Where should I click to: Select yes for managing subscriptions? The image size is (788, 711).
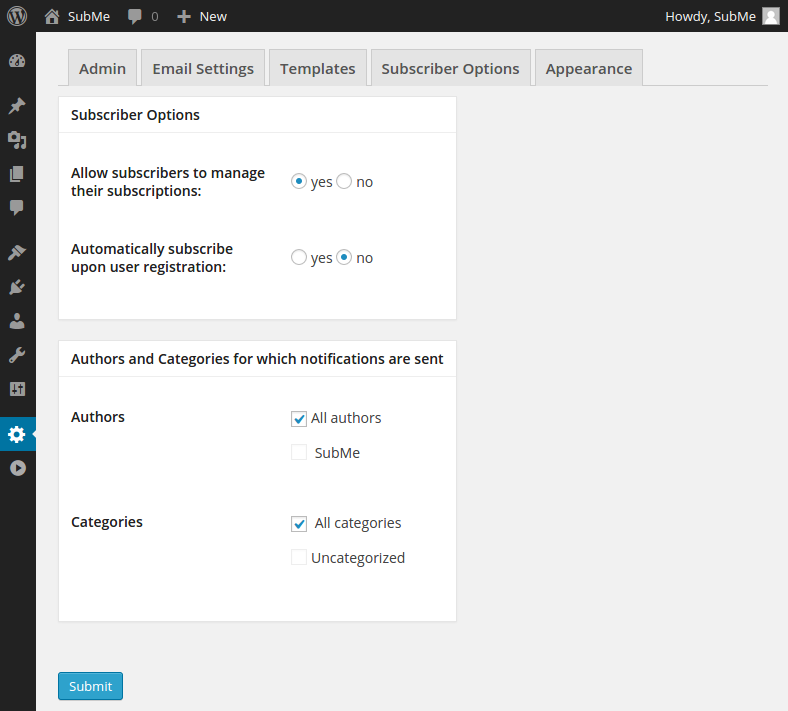(299, 181)
